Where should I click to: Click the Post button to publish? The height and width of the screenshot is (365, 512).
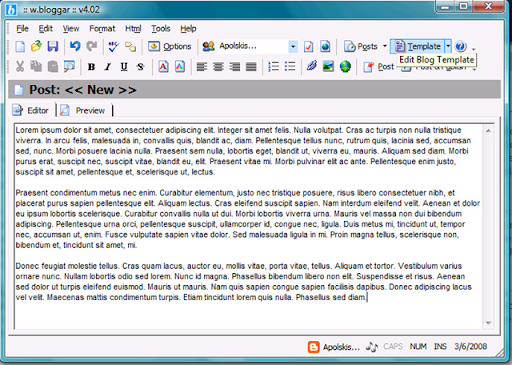[x=379, y=67]
